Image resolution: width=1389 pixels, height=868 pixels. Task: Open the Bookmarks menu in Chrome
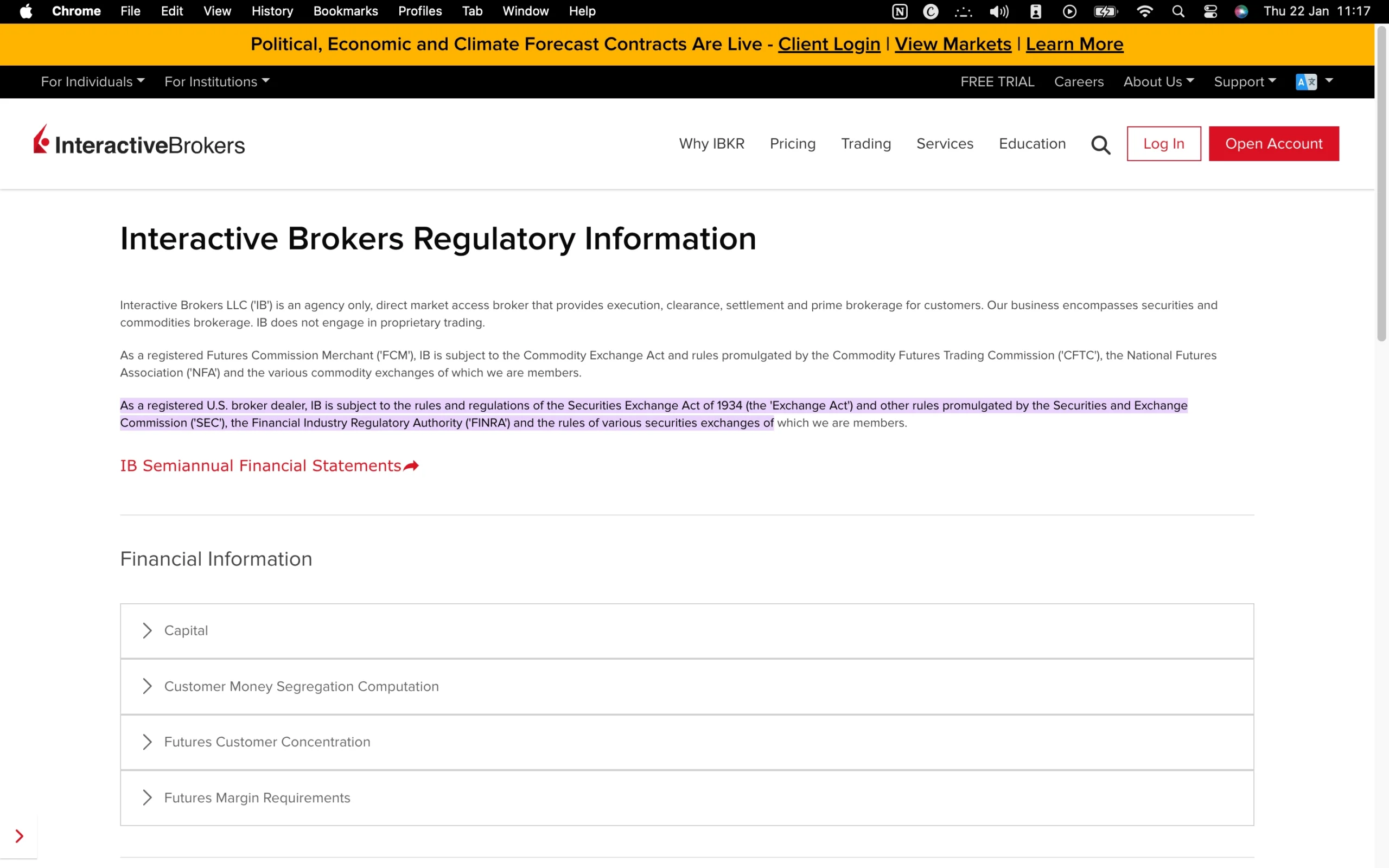coord(345,11)
